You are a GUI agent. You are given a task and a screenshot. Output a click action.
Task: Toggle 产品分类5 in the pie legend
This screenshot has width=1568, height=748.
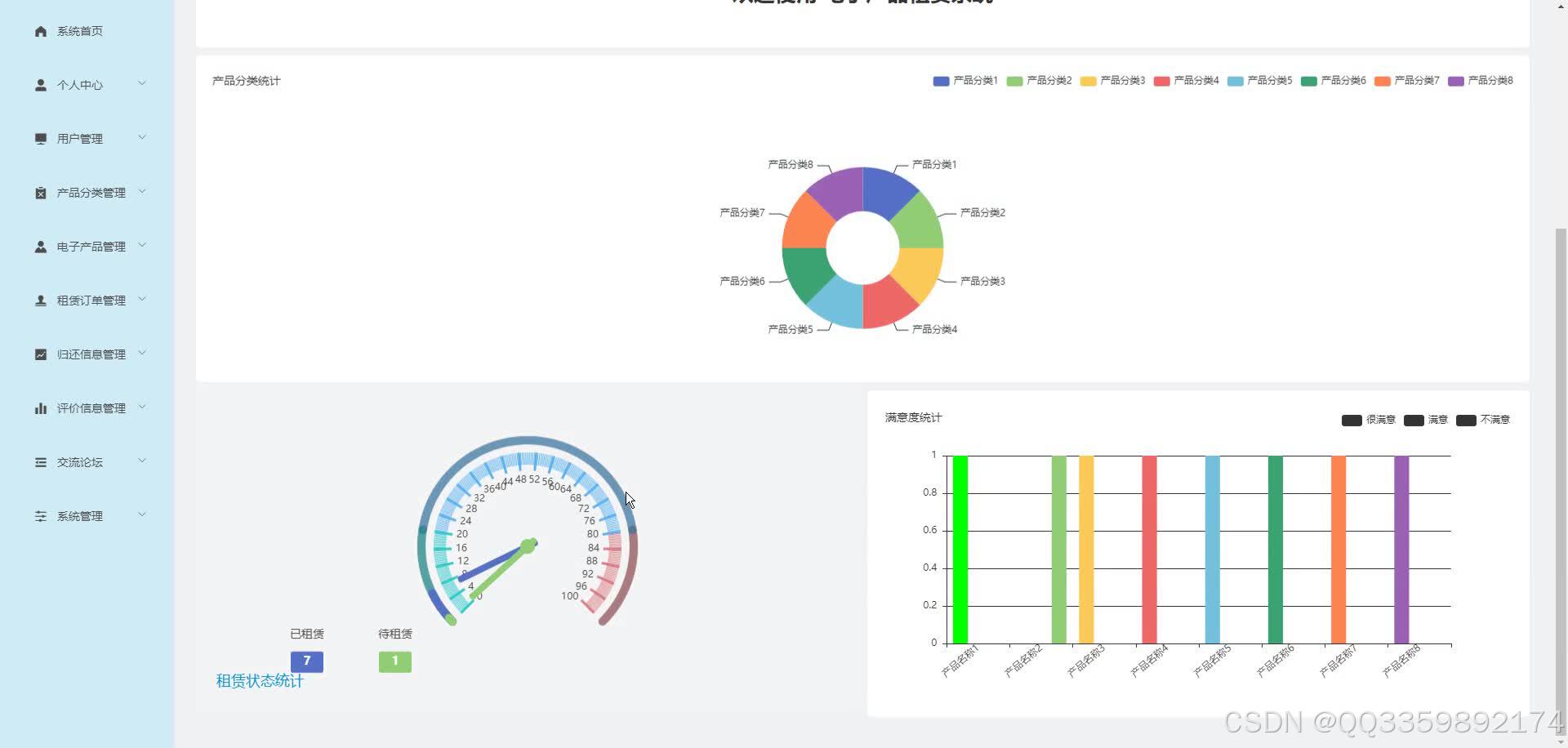pos(1259,81)
